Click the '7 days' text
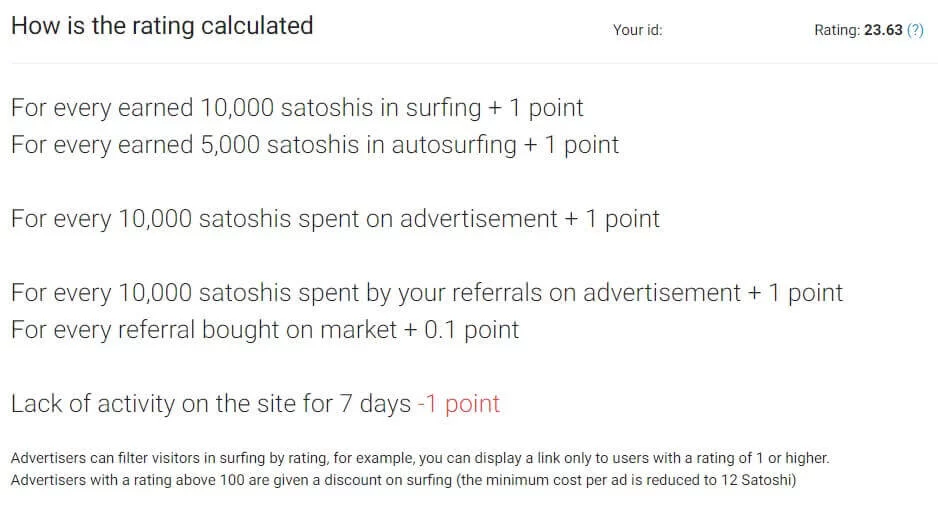The height and width of the screenshot is (511, 938). [x=376, y=404]
